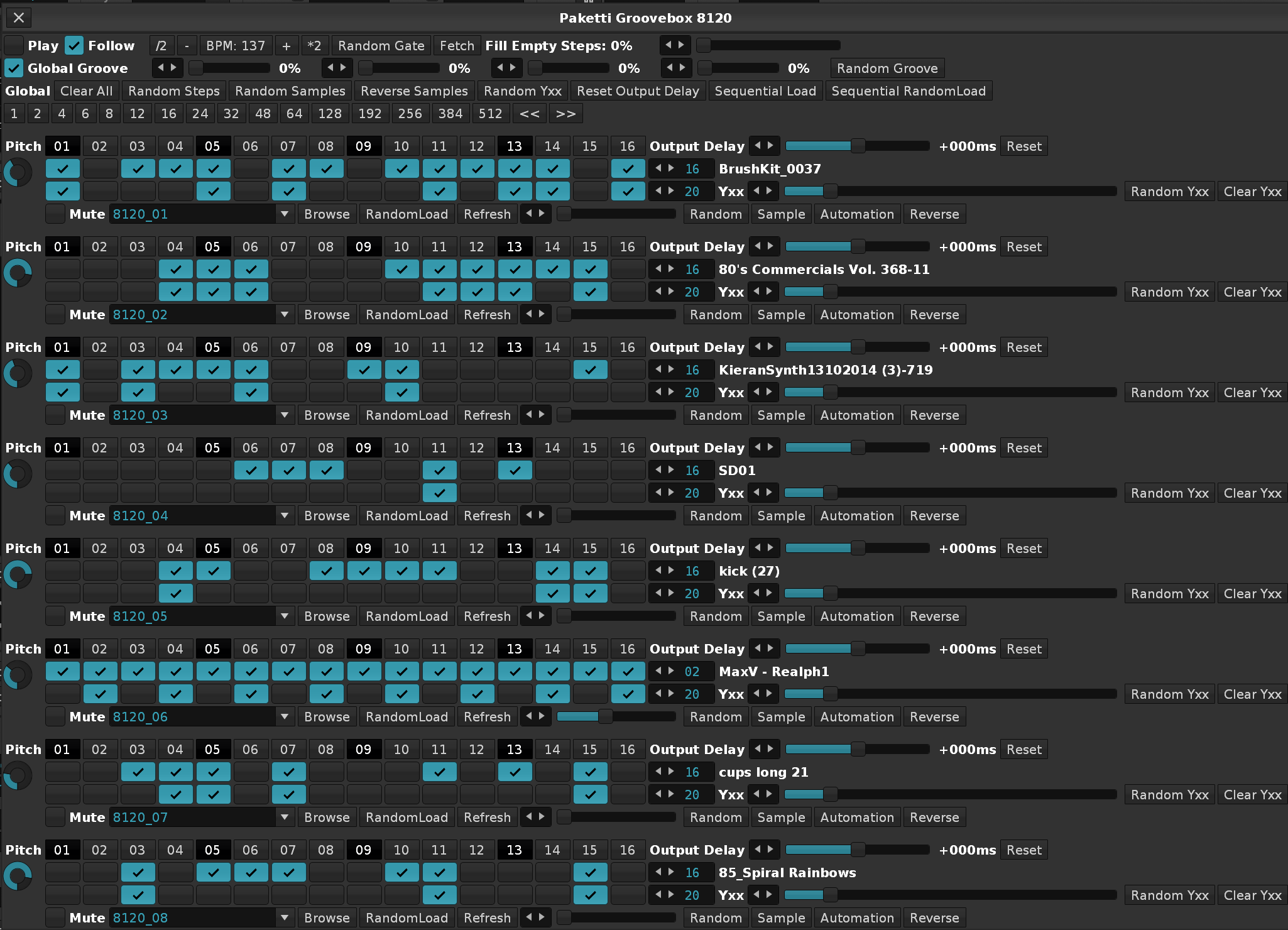Click the rotary knob beside BrushKit_0037 row
Image resolution: width=1288 pixels, height=930 pixels.
click(x=18, y=172)
